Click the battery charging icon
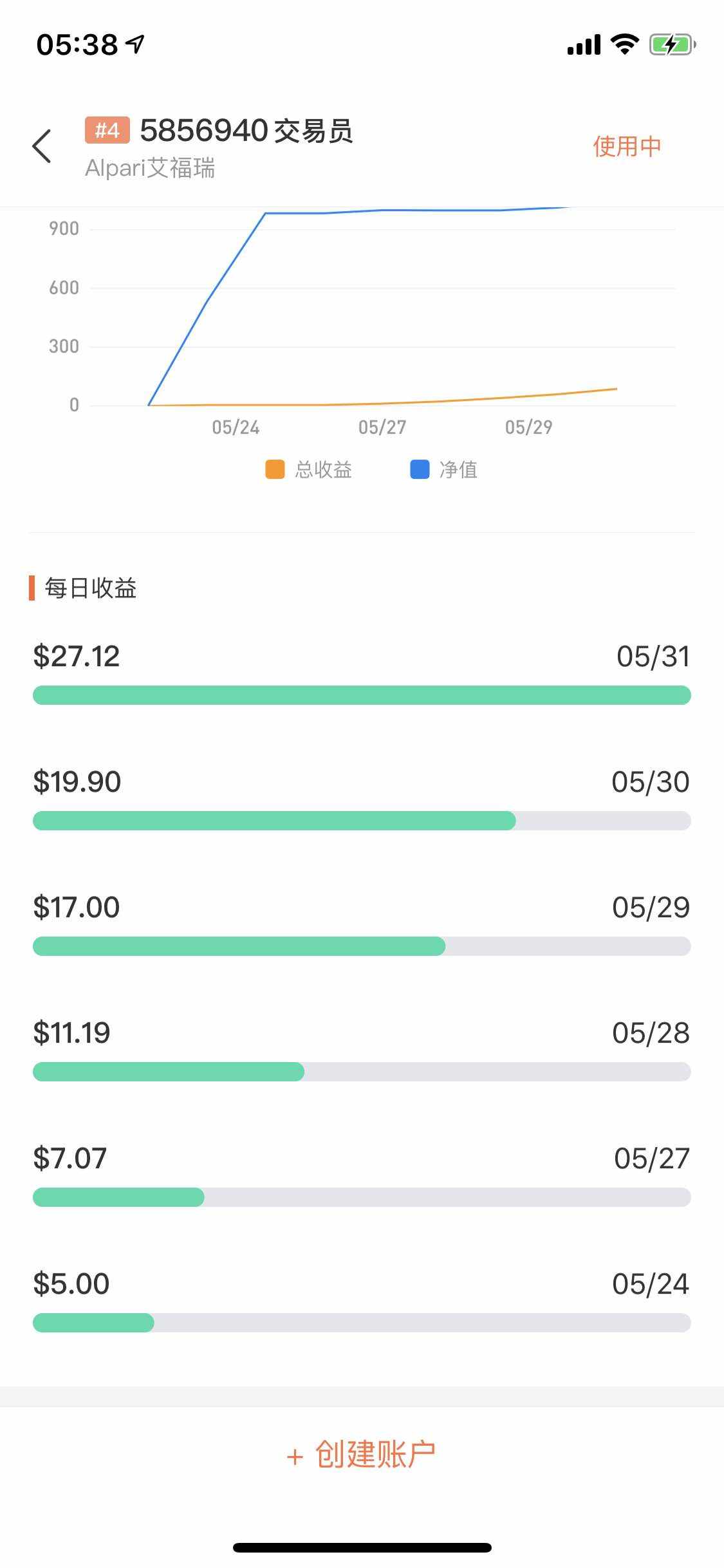Image resolution: width=724 pixels, height=1568 pixels. tap(672, 44)
